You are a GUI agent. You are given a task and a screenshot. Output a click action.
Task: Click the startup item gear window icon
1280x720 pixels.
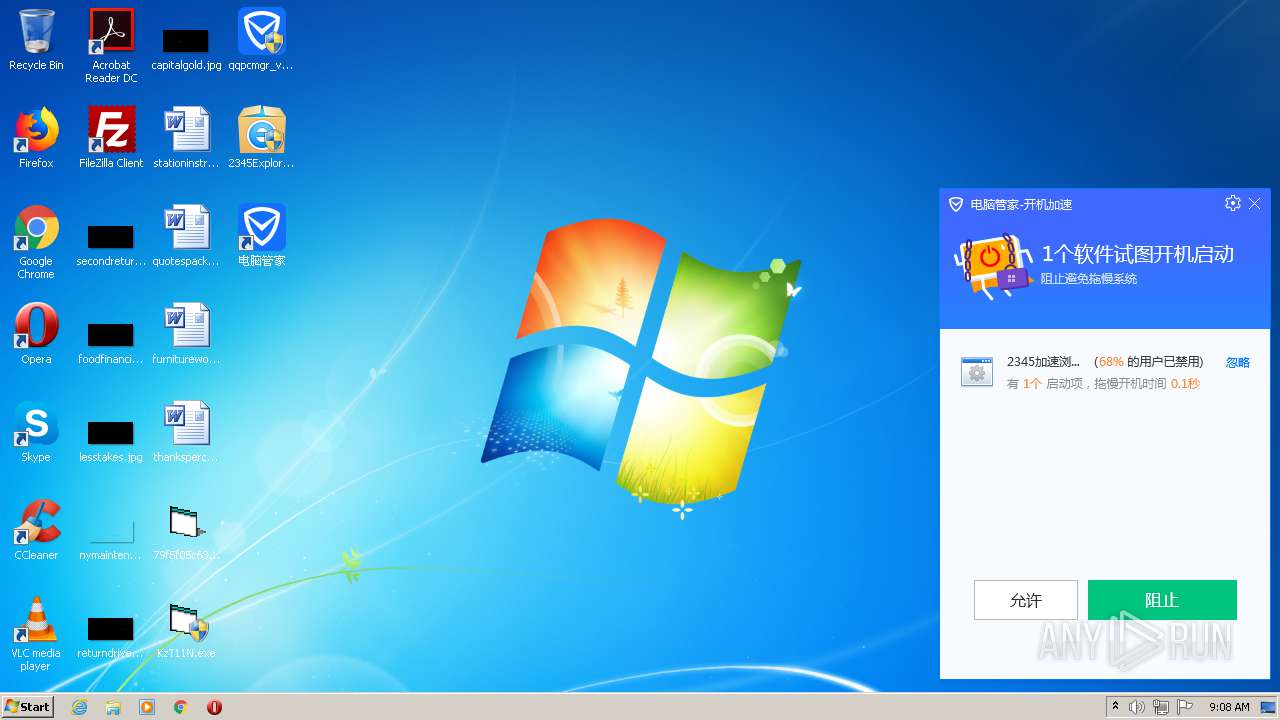(x=977, y=371)
